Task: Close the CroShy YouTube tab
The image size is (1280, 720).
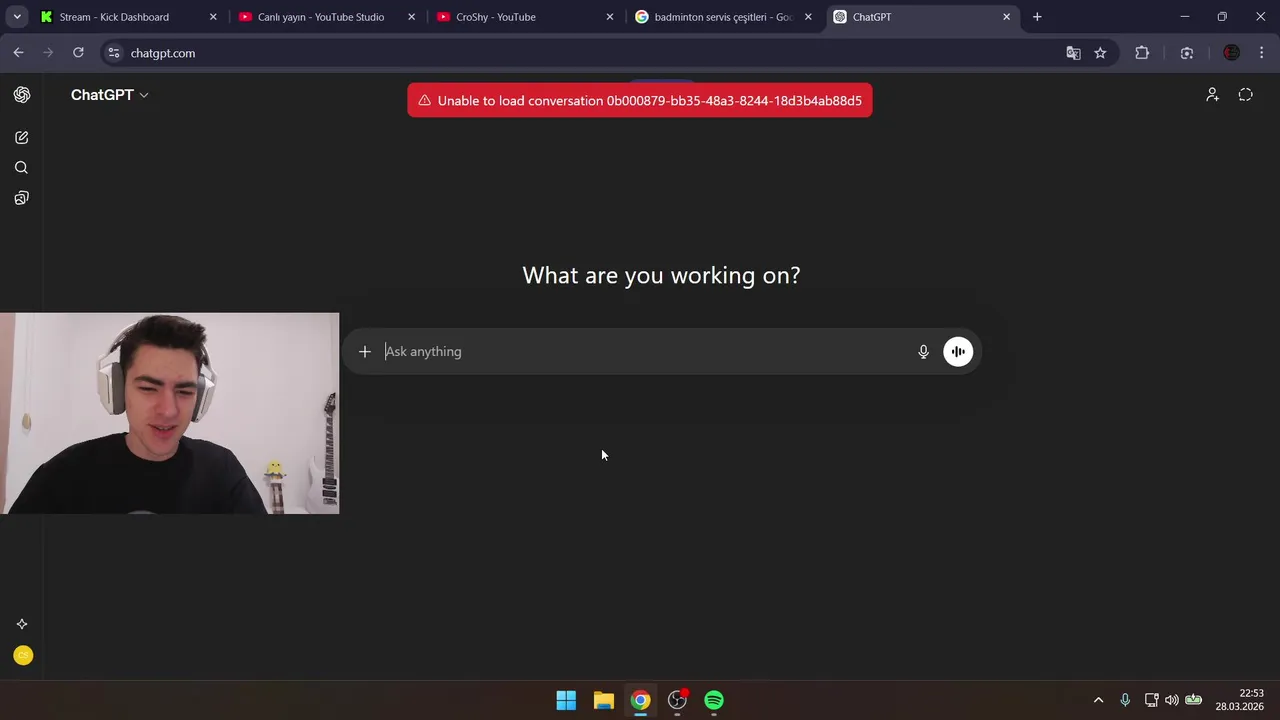Action: click(x=610, y=17)
